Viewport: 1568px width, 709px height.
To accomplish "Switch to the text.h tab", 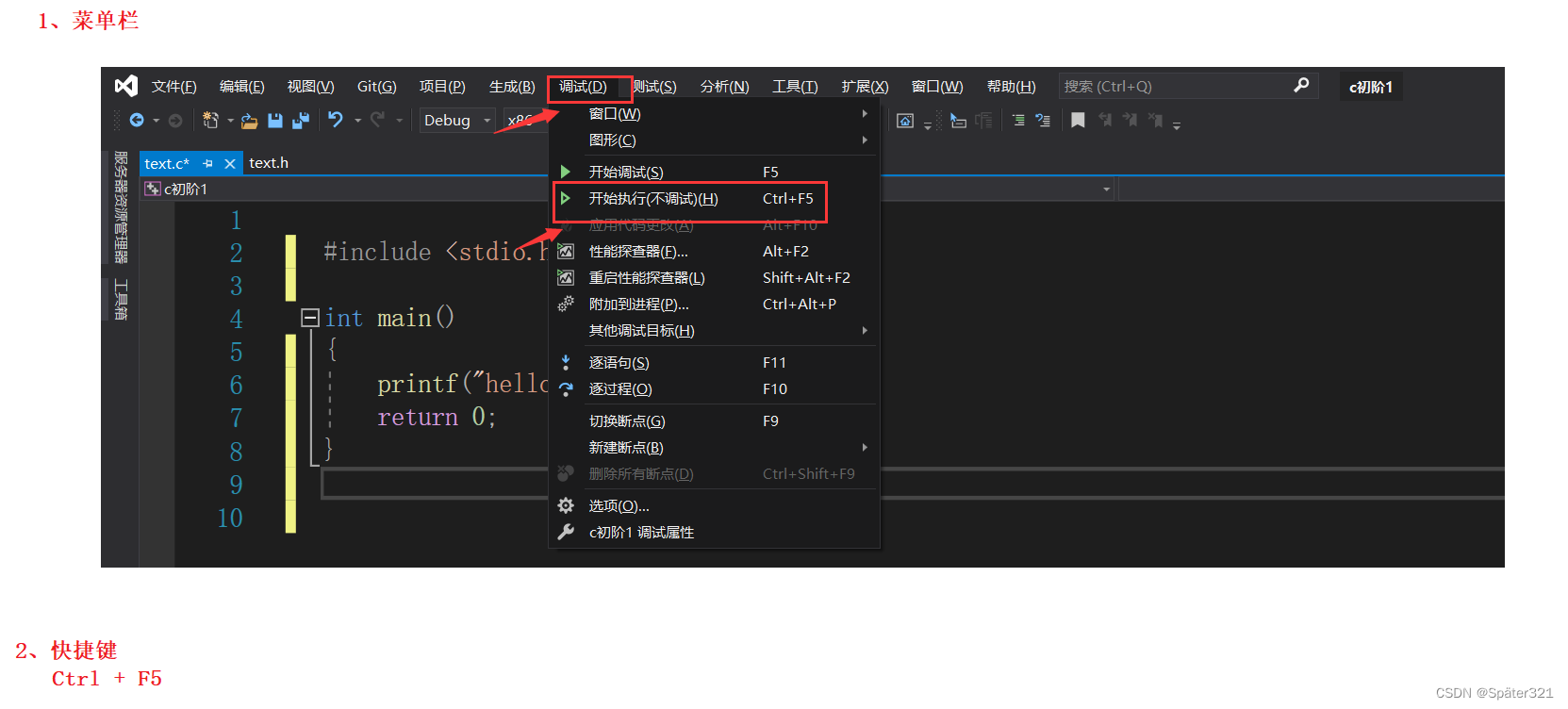I will (269, 163).
